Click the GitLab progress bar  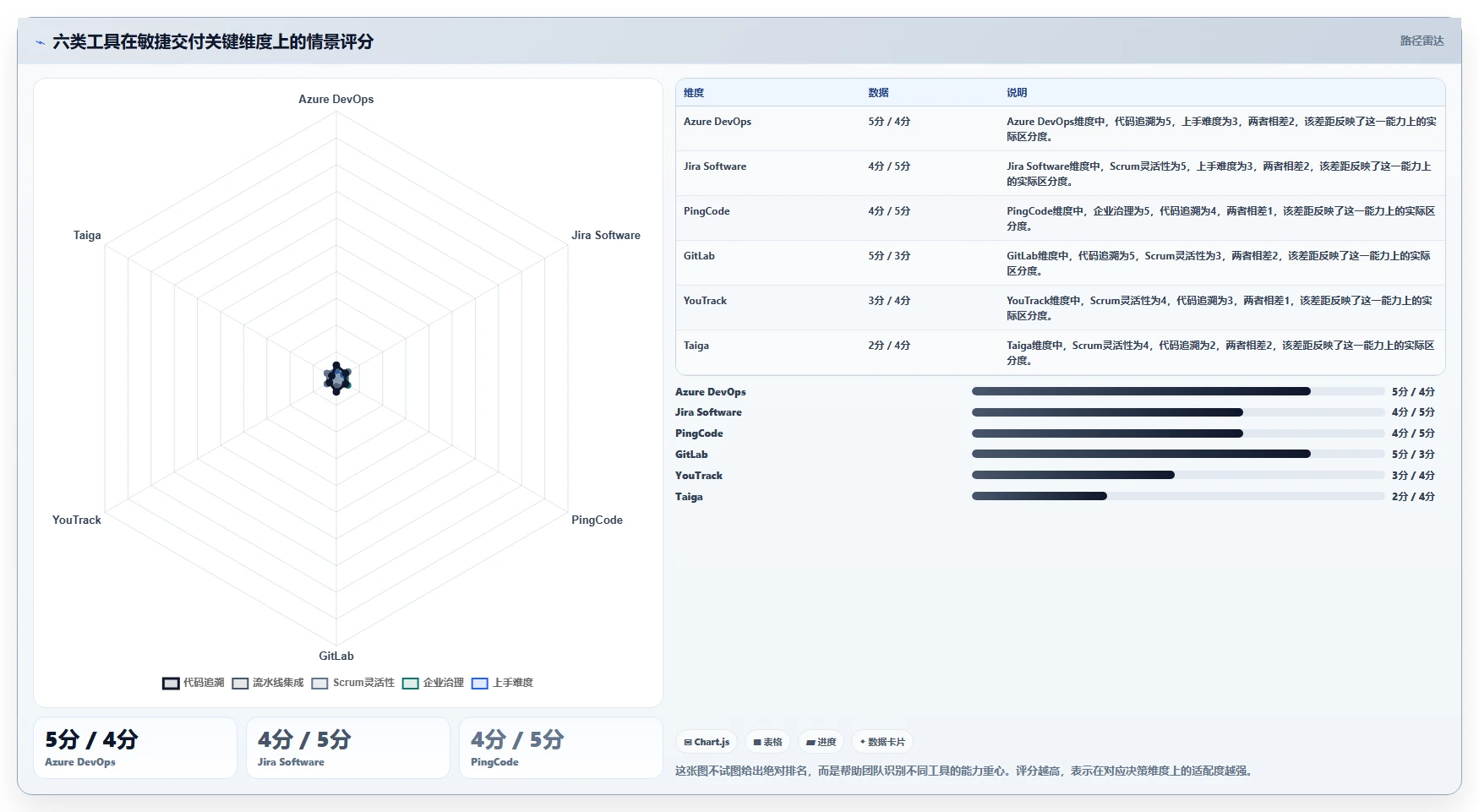click(x=1178, y=454)
